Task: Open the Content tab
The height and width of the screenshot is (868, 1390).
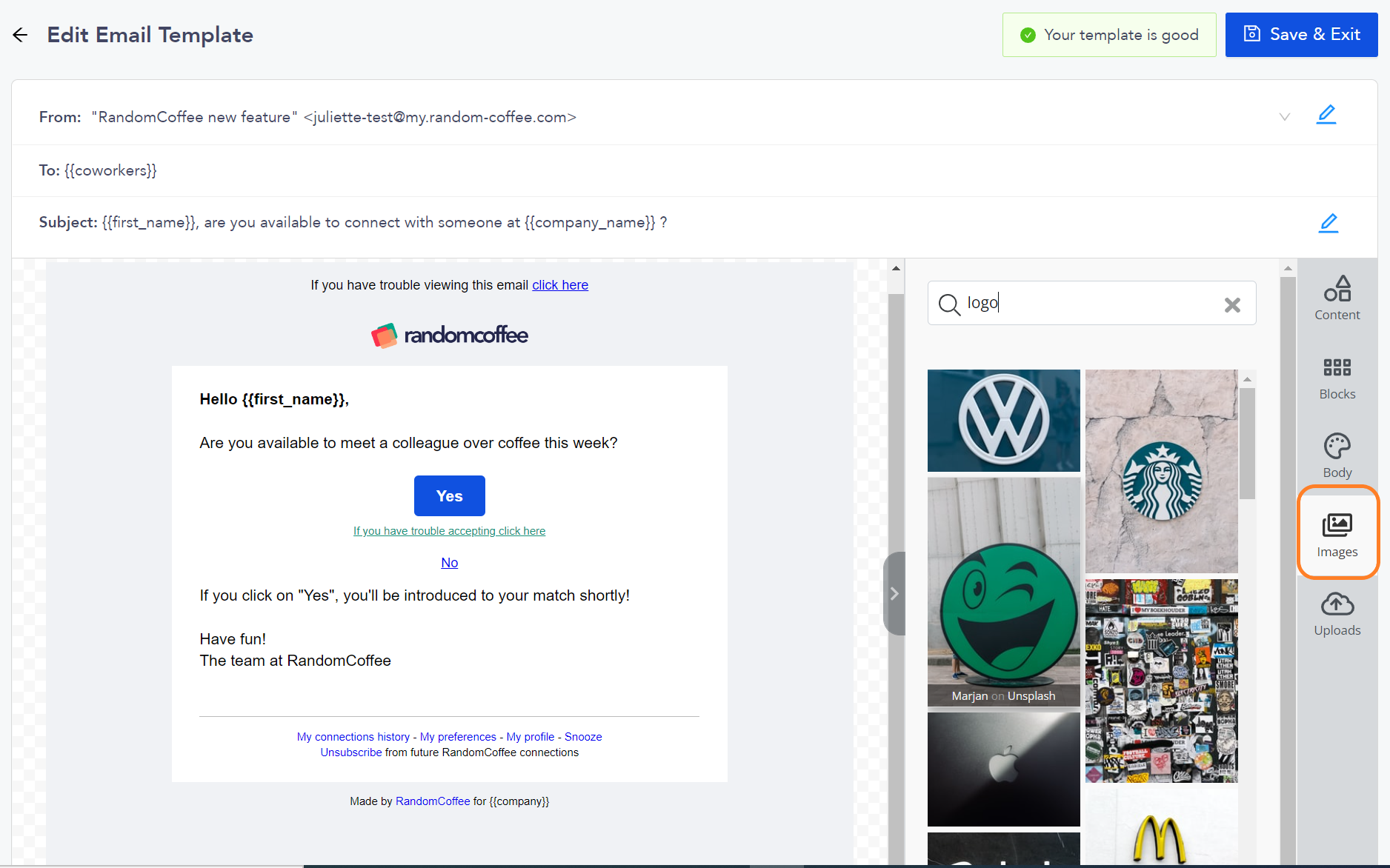Action: pos(1337,298)
